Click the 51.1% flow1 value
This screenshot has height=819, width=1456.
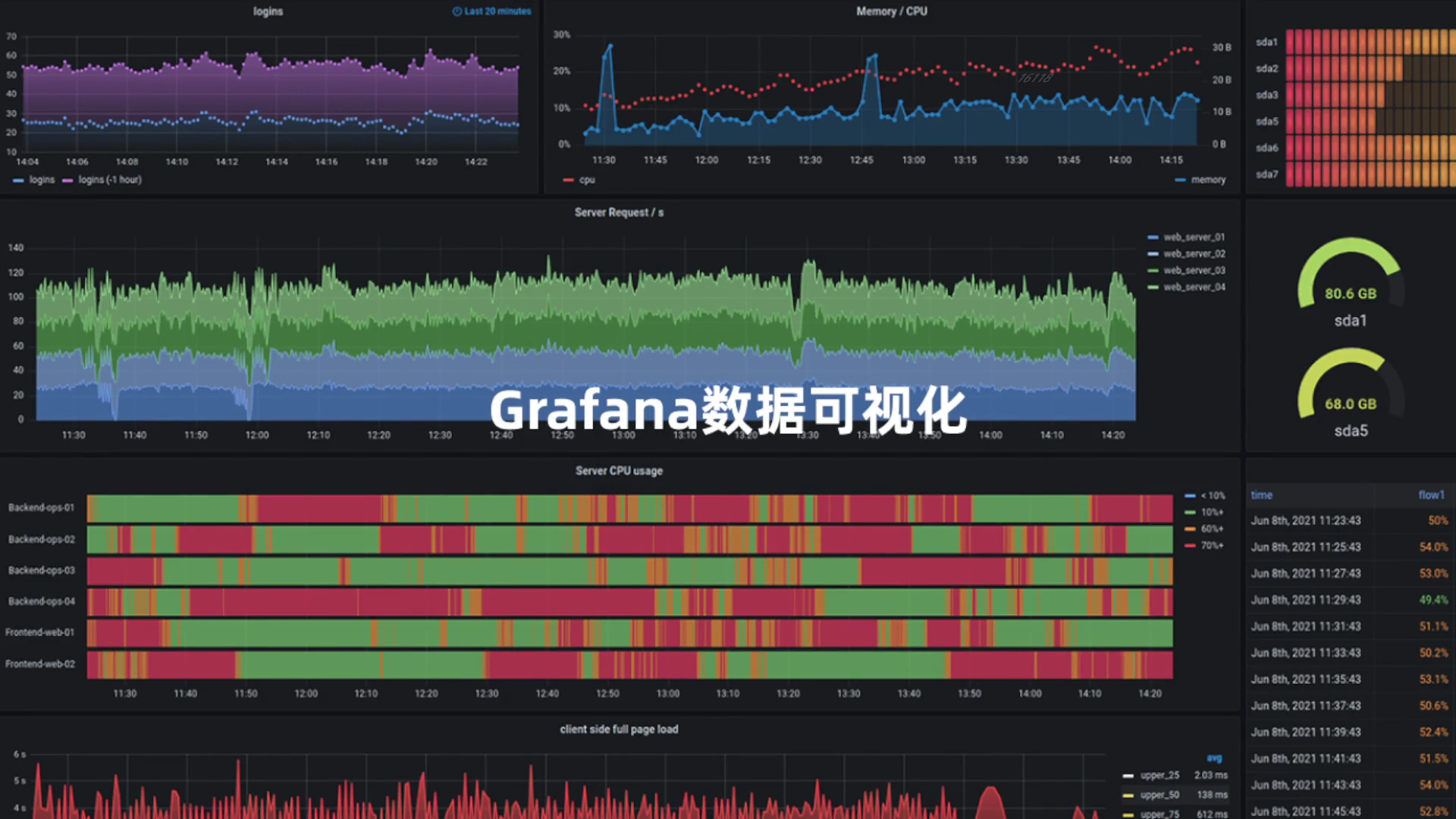[x=1434, y=626]
